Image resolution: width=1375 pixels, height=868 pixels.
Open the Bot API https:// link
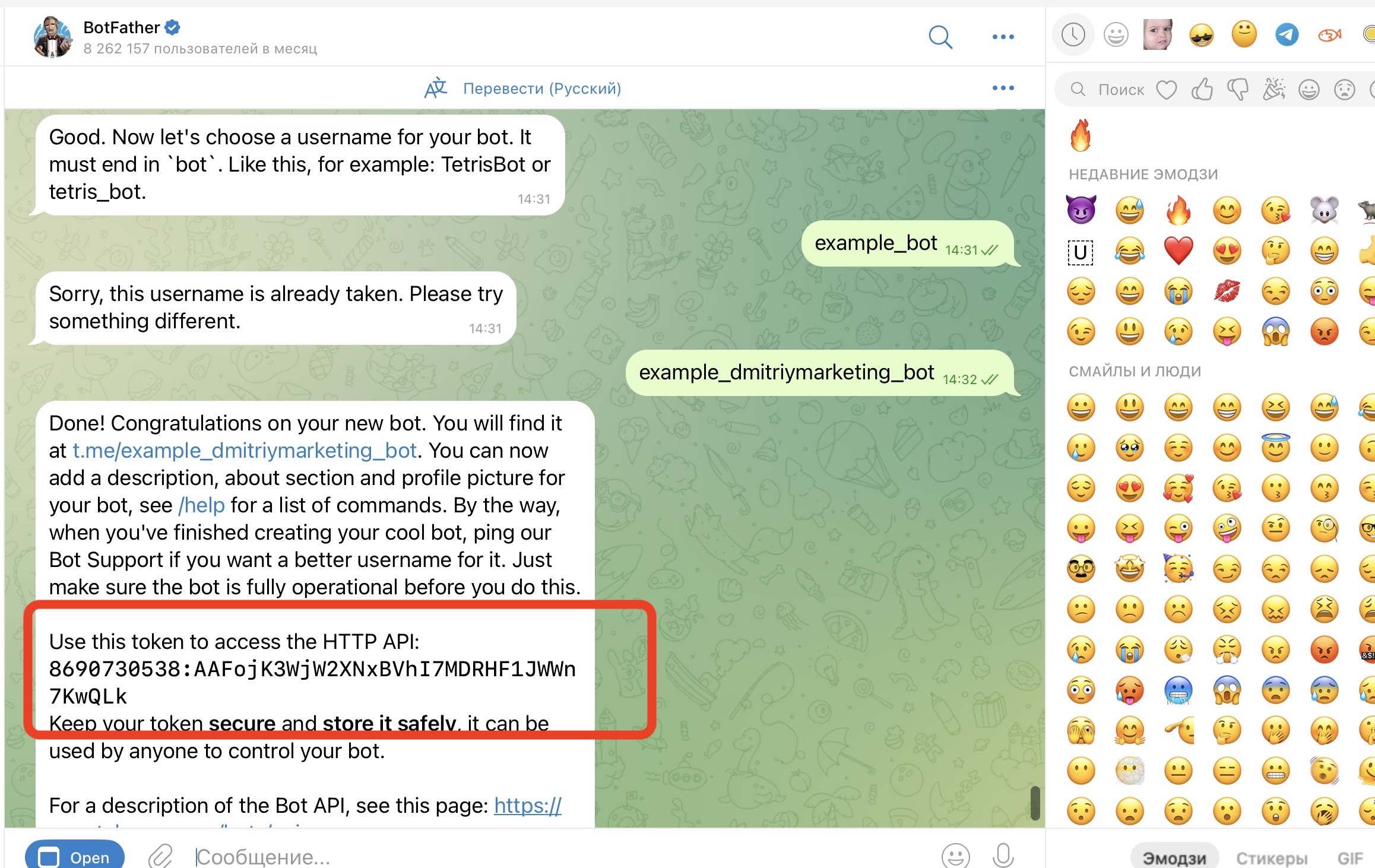point(528,806)
